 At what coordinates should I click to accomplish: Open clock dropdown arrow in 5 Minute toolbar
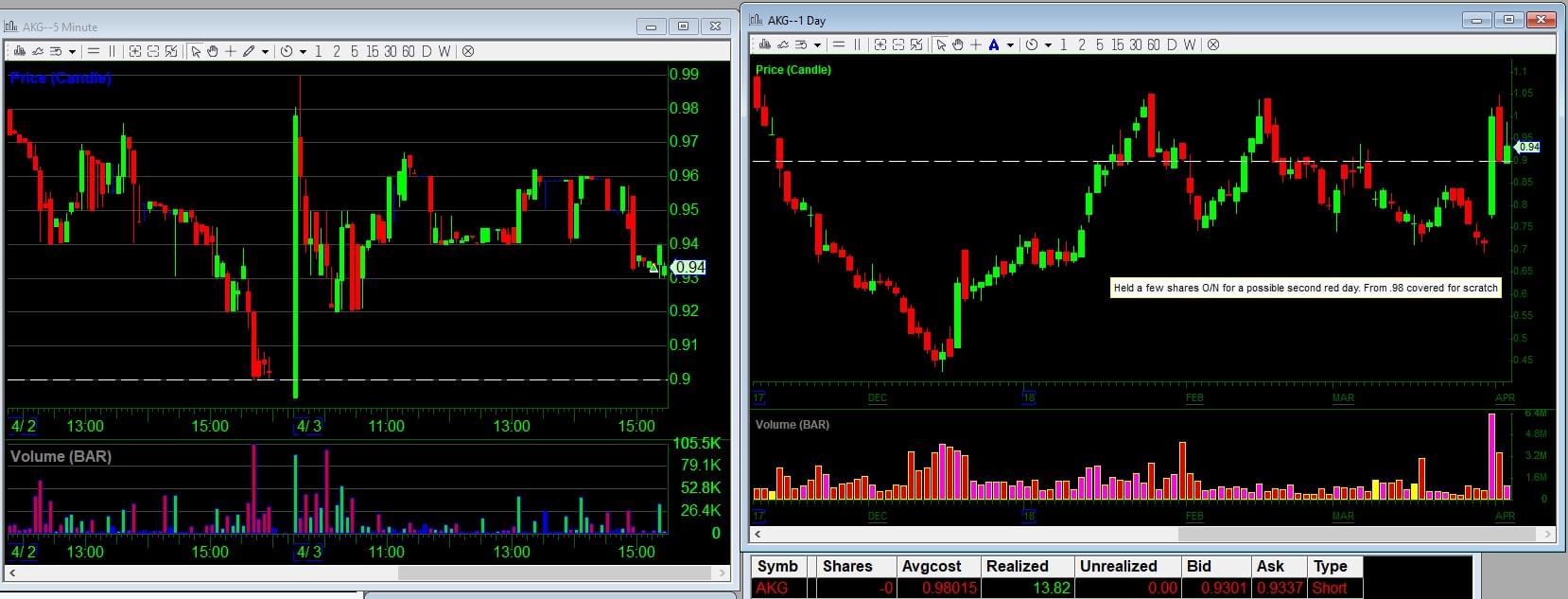coord(303,51)
